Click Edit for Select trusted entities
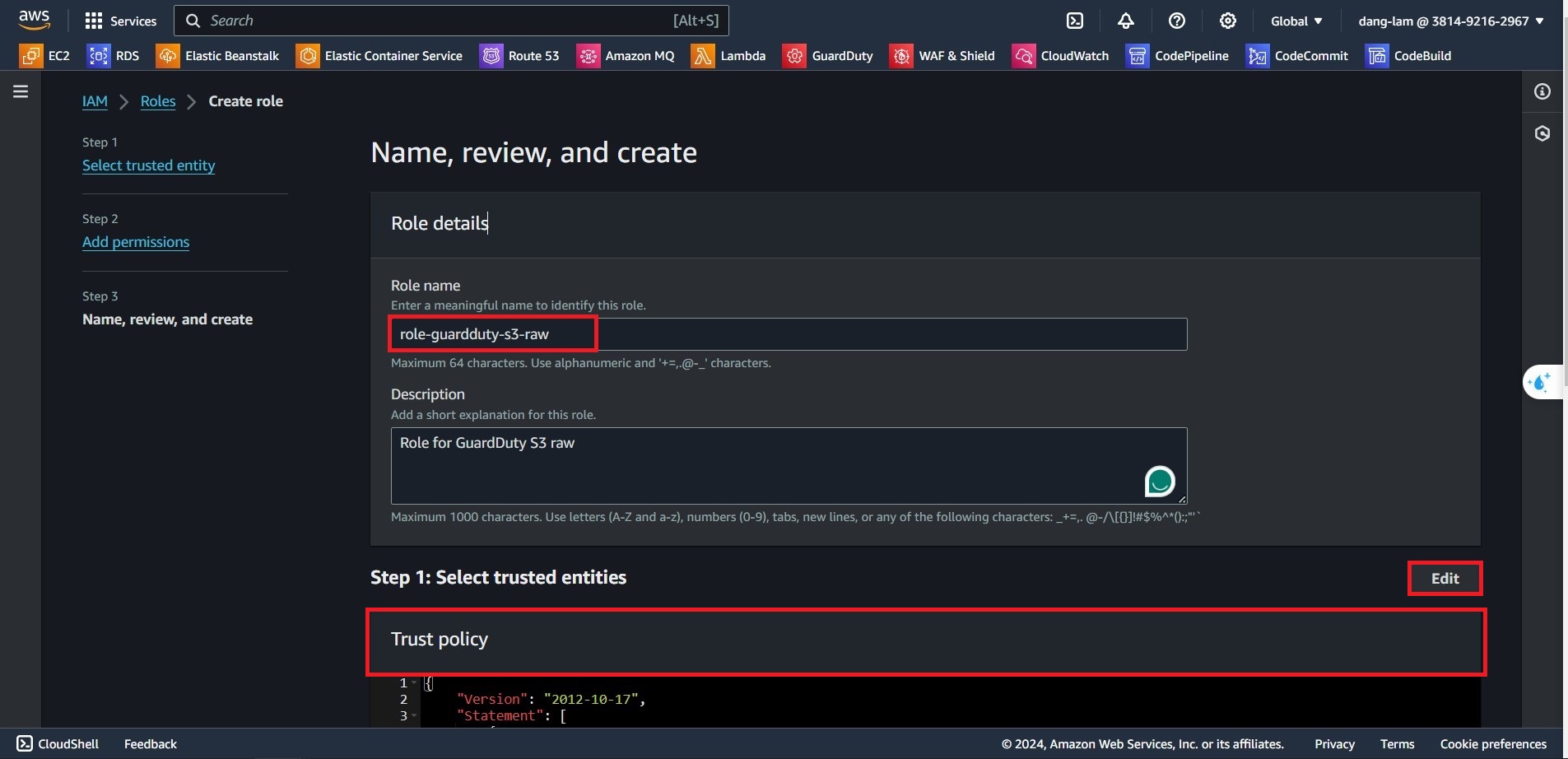Image resolution: width=1568 pixels, height=759 pixels. [x=1445, y=578]
